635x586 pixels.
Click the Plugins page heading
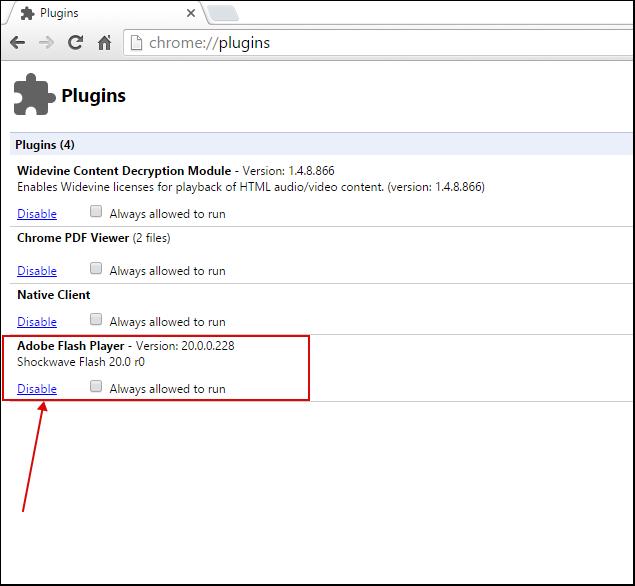pyautogui.click(x=94, y=96)
